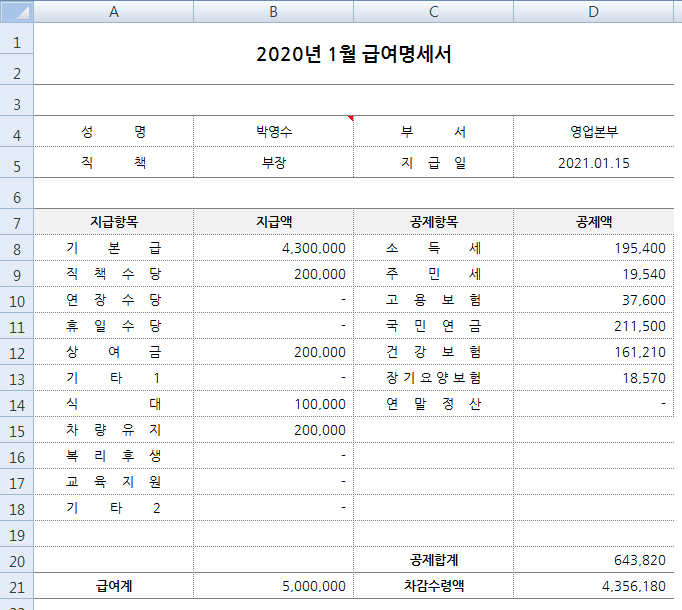Select the 주민세 value 19,540

[593, 274]
